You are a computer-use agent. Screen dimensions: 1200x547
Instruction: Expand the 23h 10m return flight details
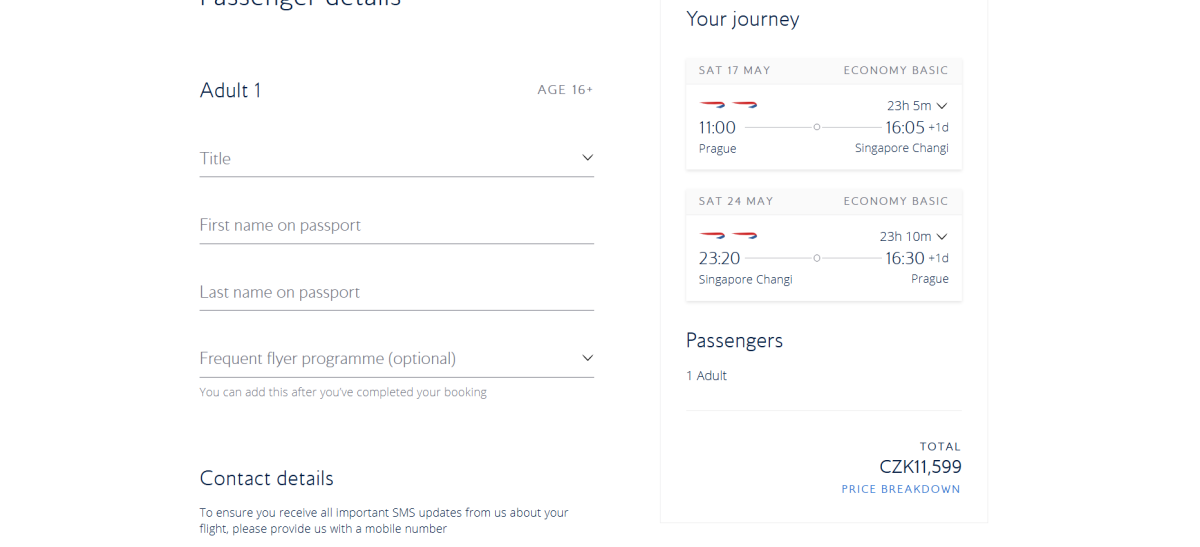913,236
